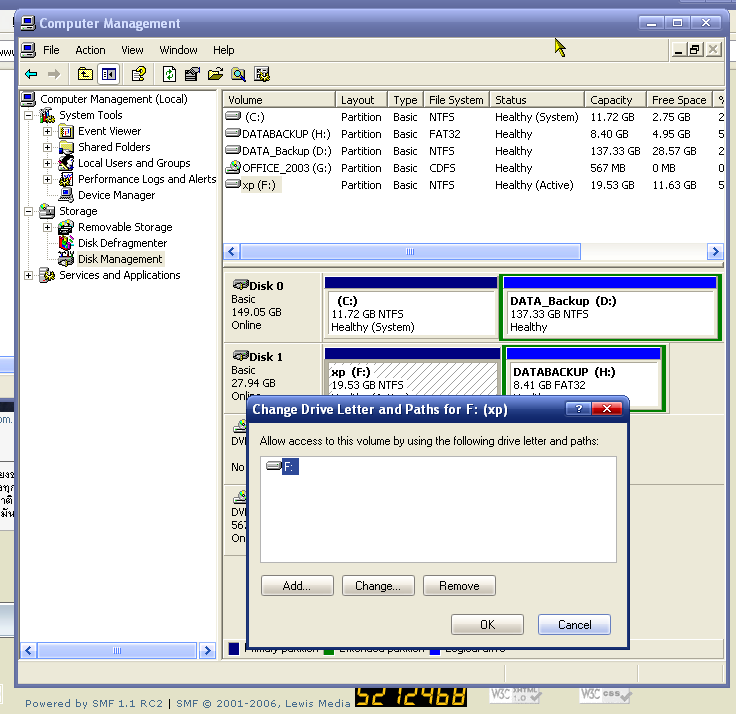Viewport: 736px width, 714px height.
Task: Open the Window menu
Action: (x=178, y=50)
